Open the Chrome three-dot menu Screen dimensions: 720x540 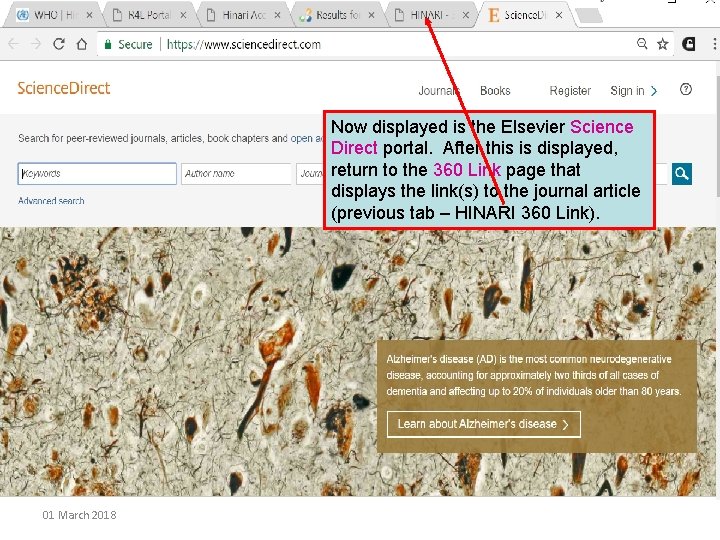tap(714, 44)
